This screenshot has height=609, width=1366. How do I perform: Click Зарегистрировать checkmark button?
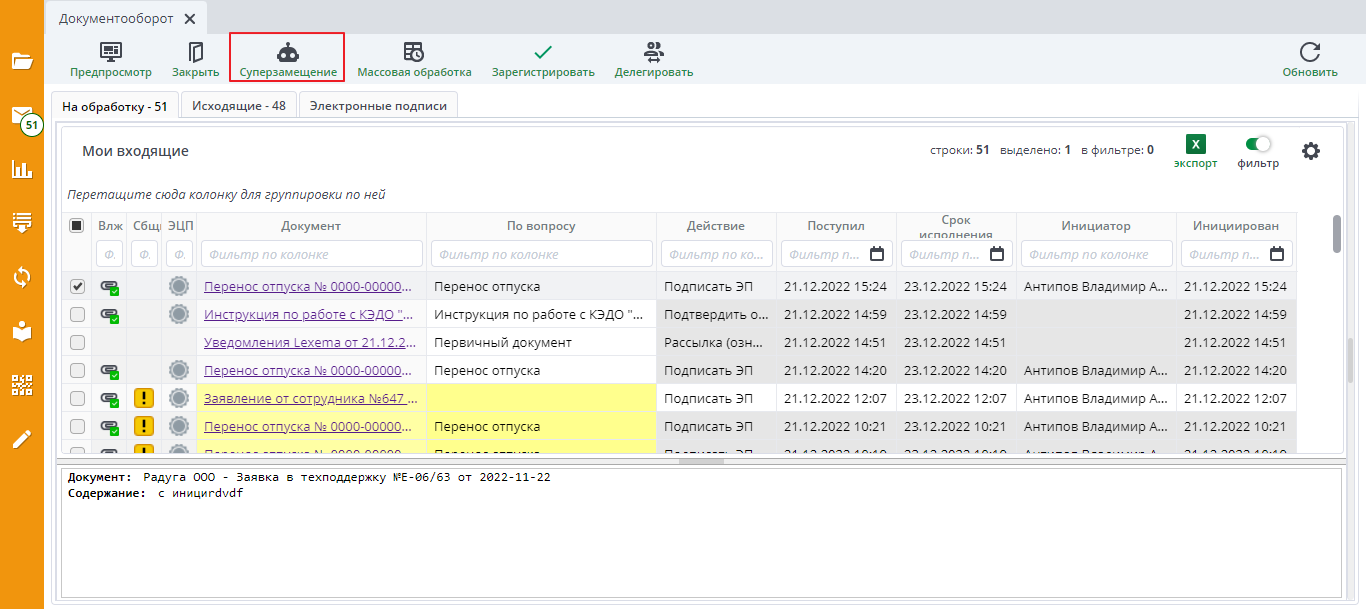543,60
